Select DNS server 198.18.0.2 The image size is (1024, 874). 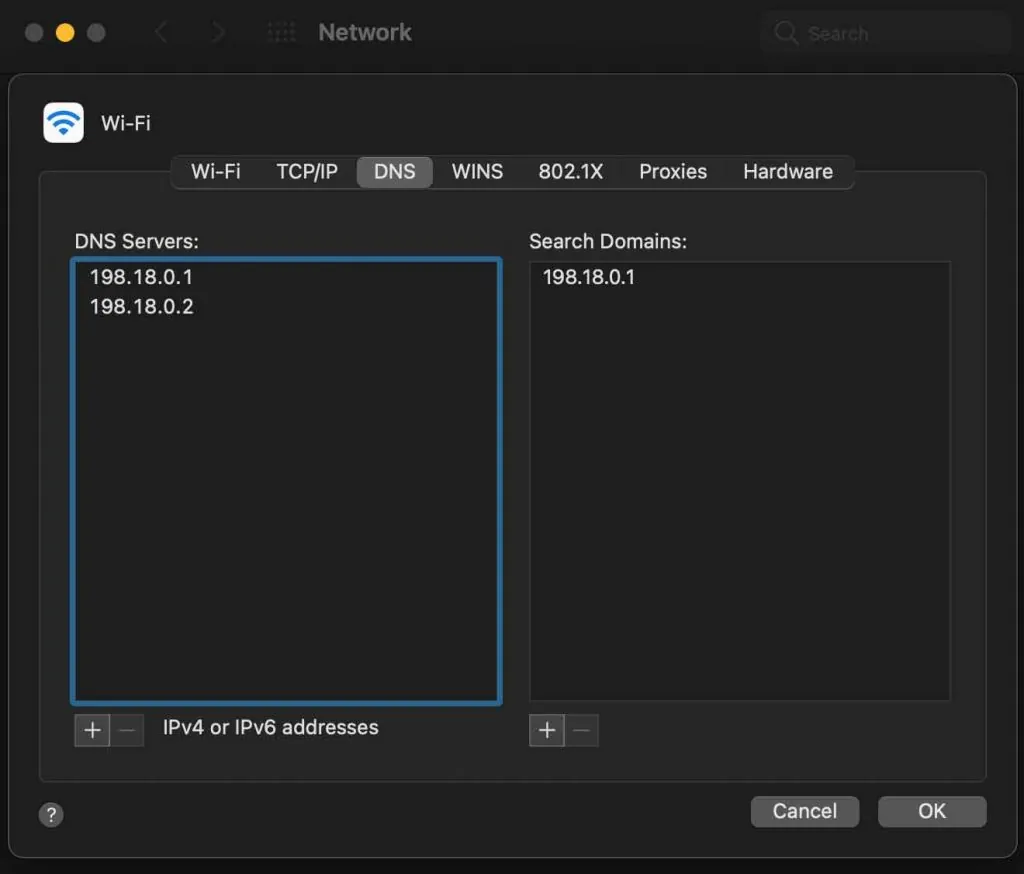click(x=286, y=306)
